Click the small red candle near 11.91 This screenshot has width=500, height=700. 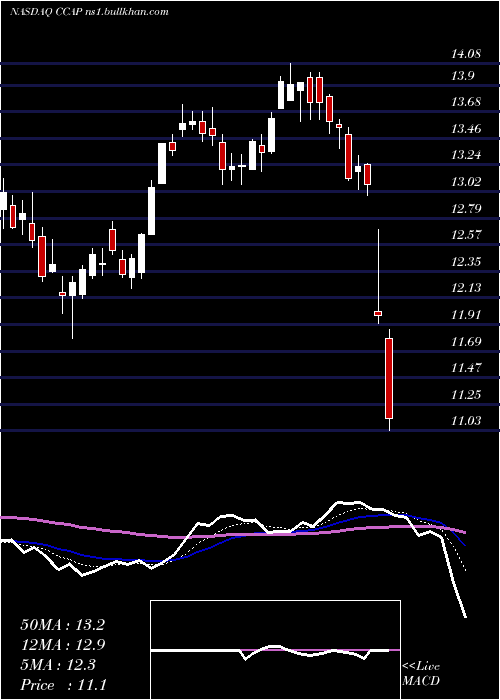tap(378, 313)
